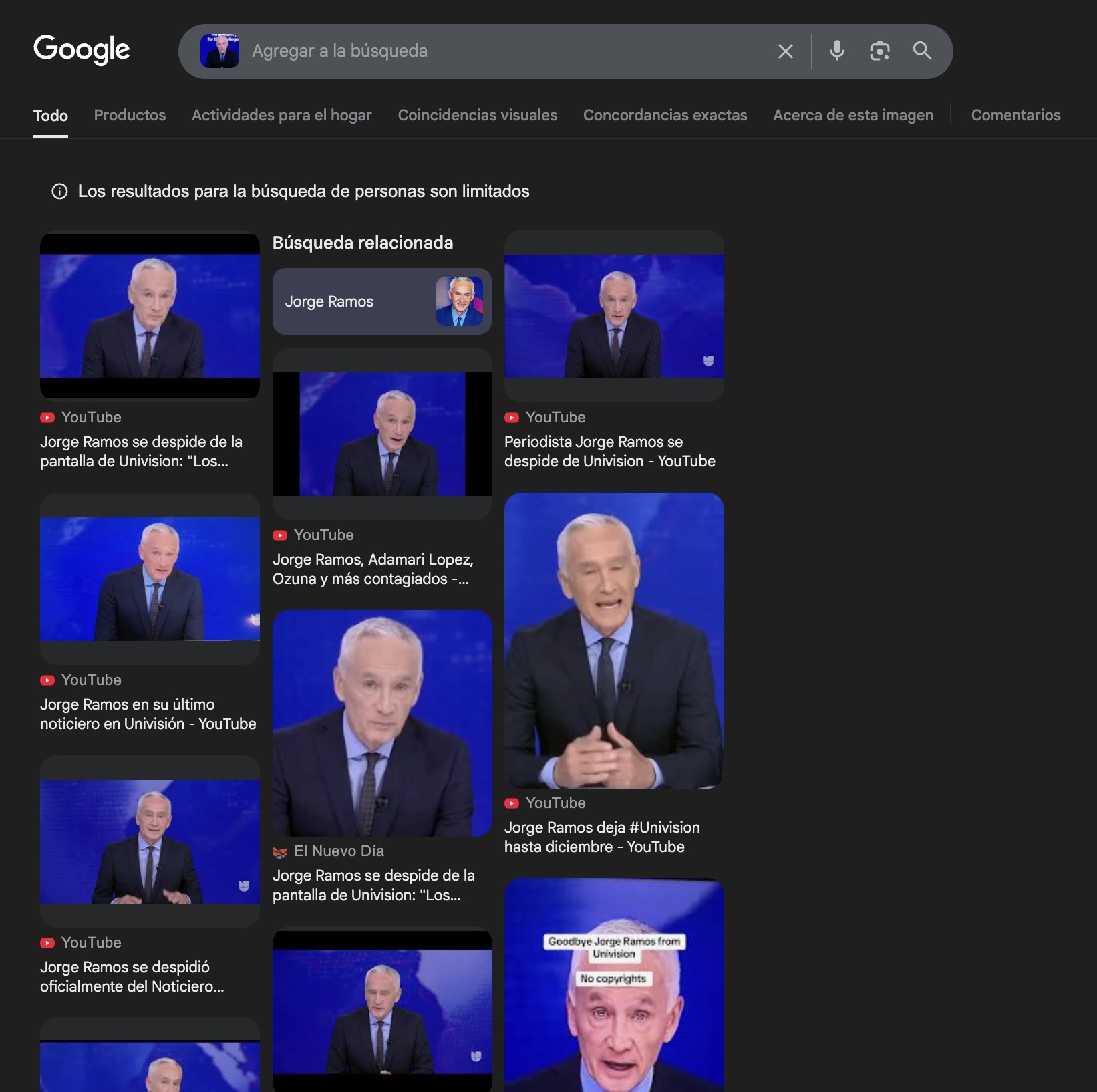Screen dimensions: 1097x1092
Task: Click the 'Los resultados para la búsqueda de personas son limitados' text
Action: coord(304,192)
